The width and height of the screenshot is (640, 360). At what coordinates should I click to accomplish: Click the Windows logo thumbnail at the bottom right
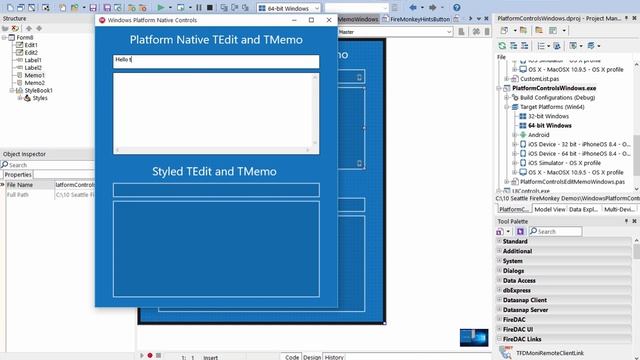coord(474,338)
